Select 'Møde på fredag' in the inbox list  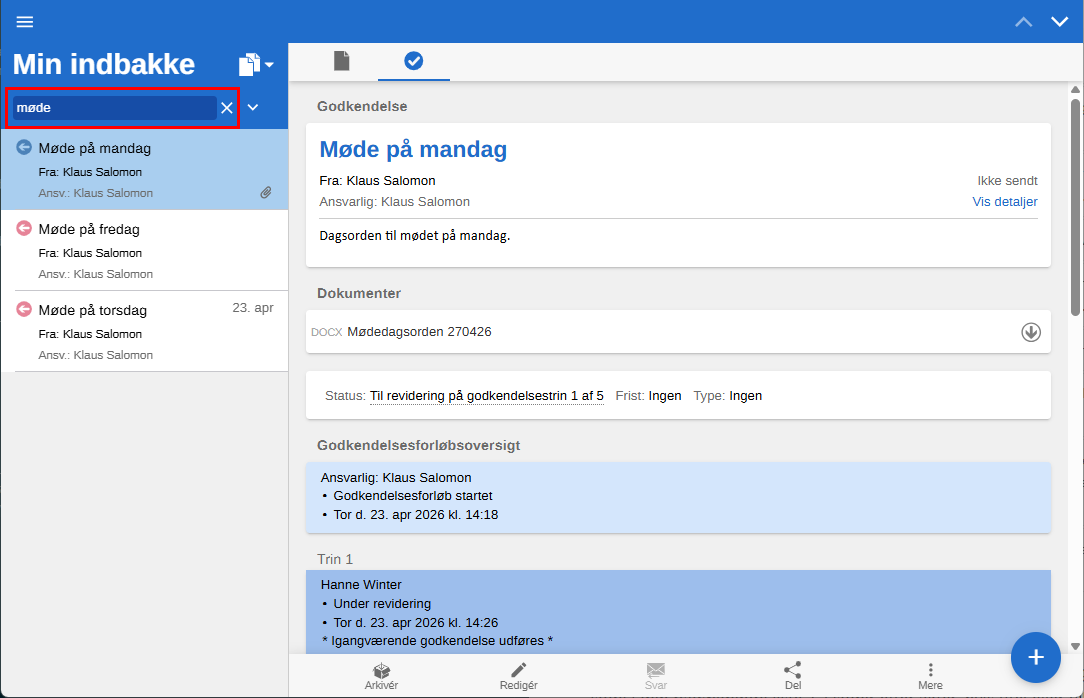[x=144, y=250]
